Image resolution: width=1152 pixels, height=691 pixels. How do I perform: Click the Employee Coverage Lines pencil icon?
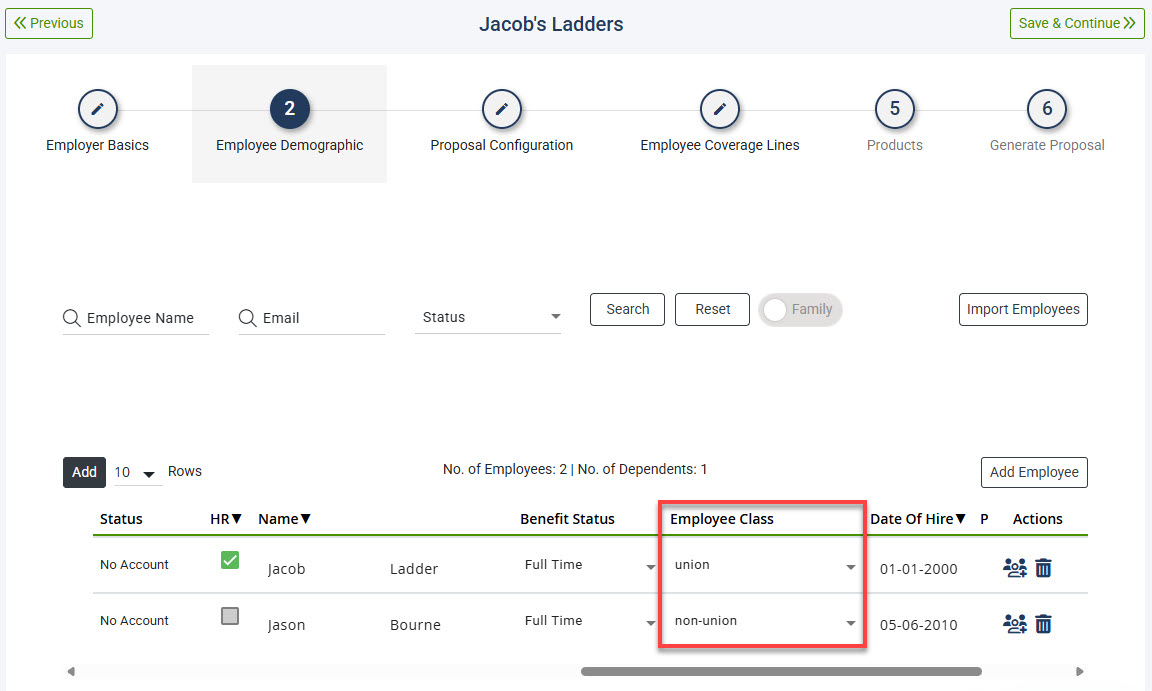719,109
